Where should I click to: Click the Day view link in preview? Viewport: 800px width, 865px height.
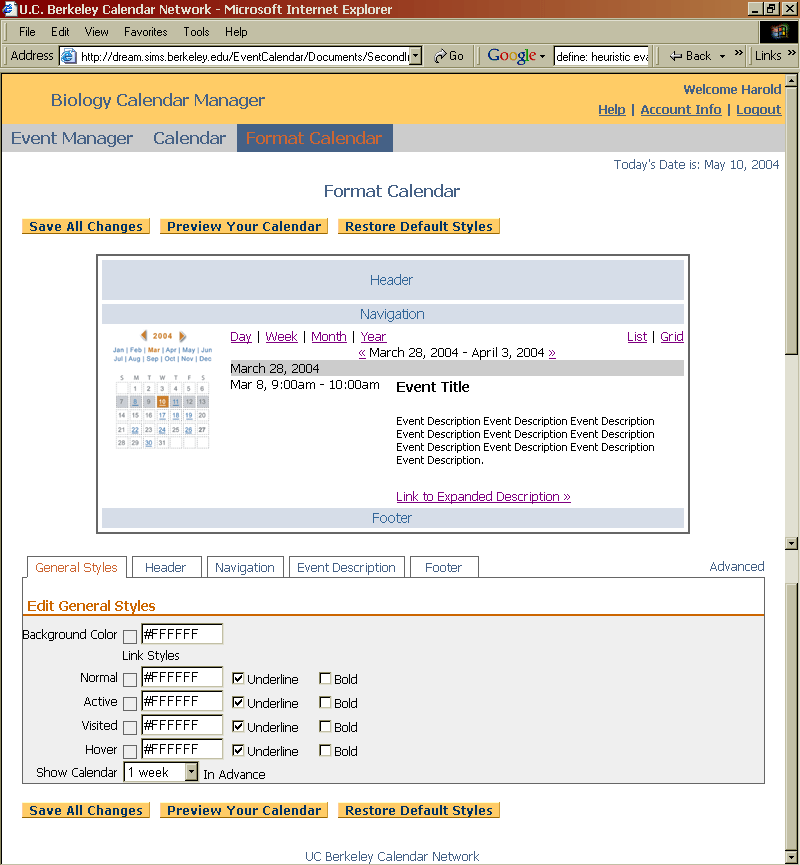[x=241, y=337]
